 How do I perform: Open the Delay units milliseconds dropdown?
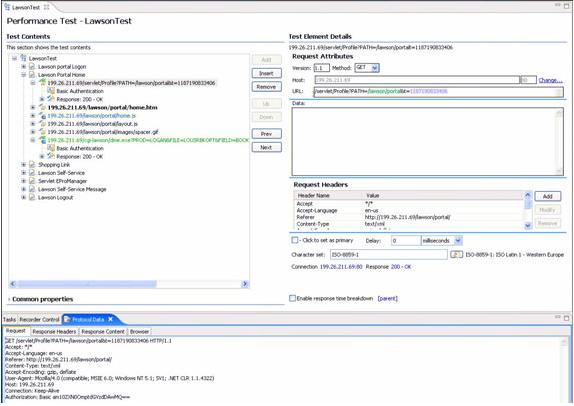tap(458, 241)
